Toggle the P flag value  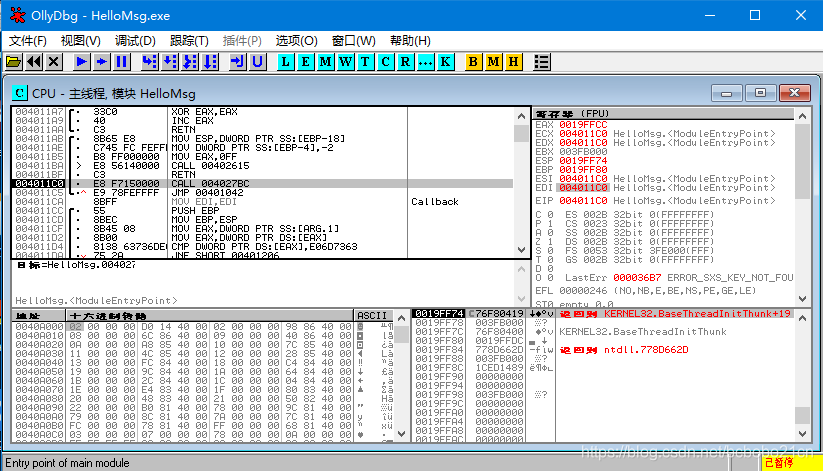tap(550, 224)
